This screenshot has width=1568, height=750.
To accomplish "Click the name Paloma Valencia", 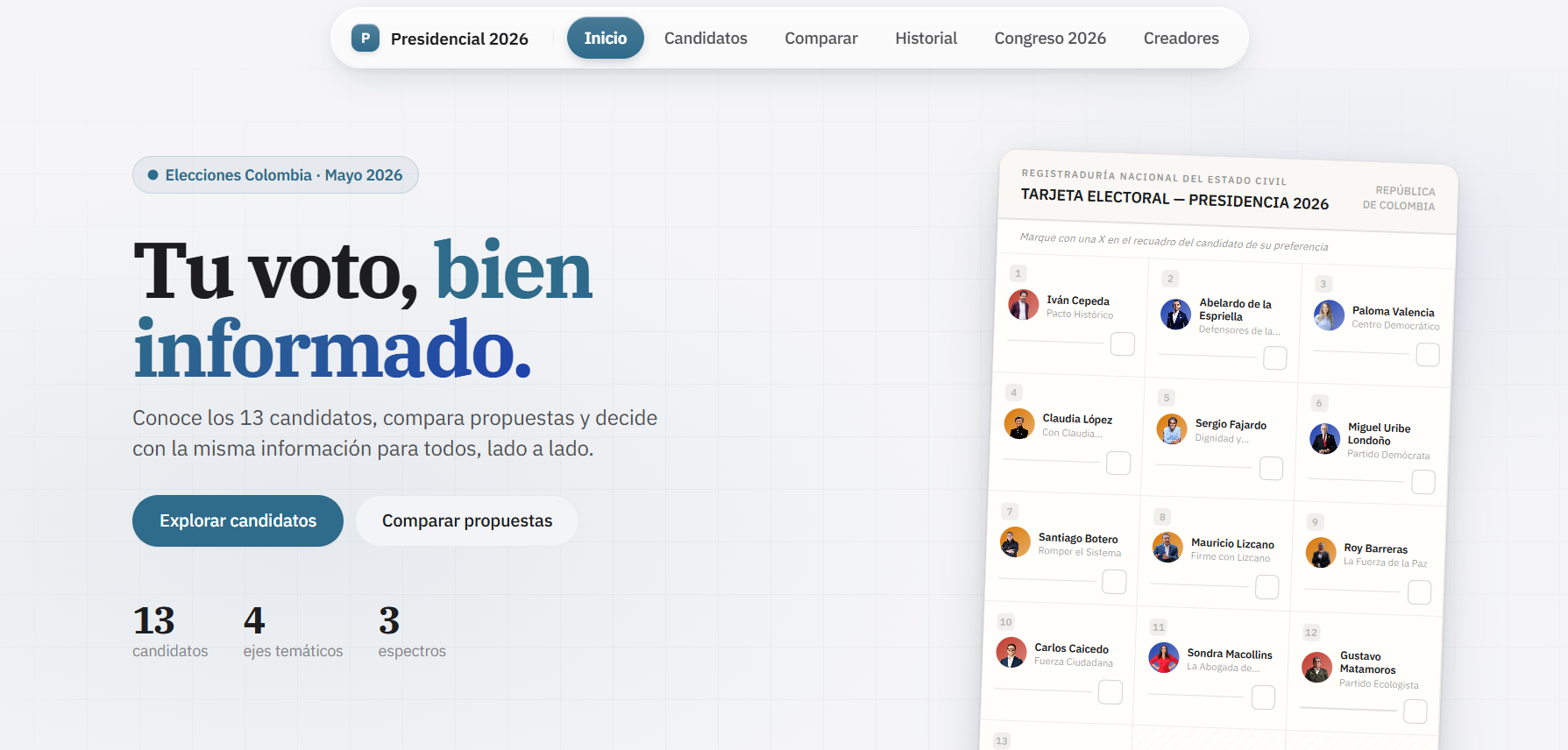I will click(x=1394, y=311).
